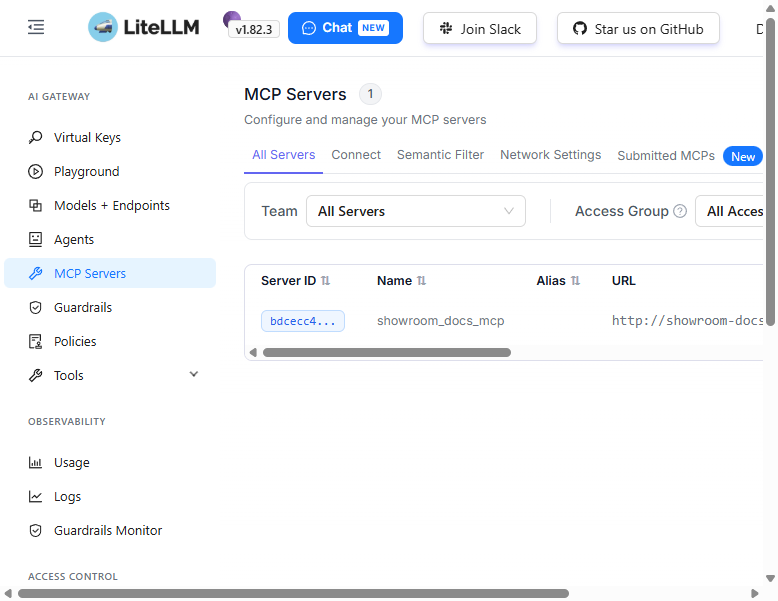Click the Policies document icon

point(35,341)
